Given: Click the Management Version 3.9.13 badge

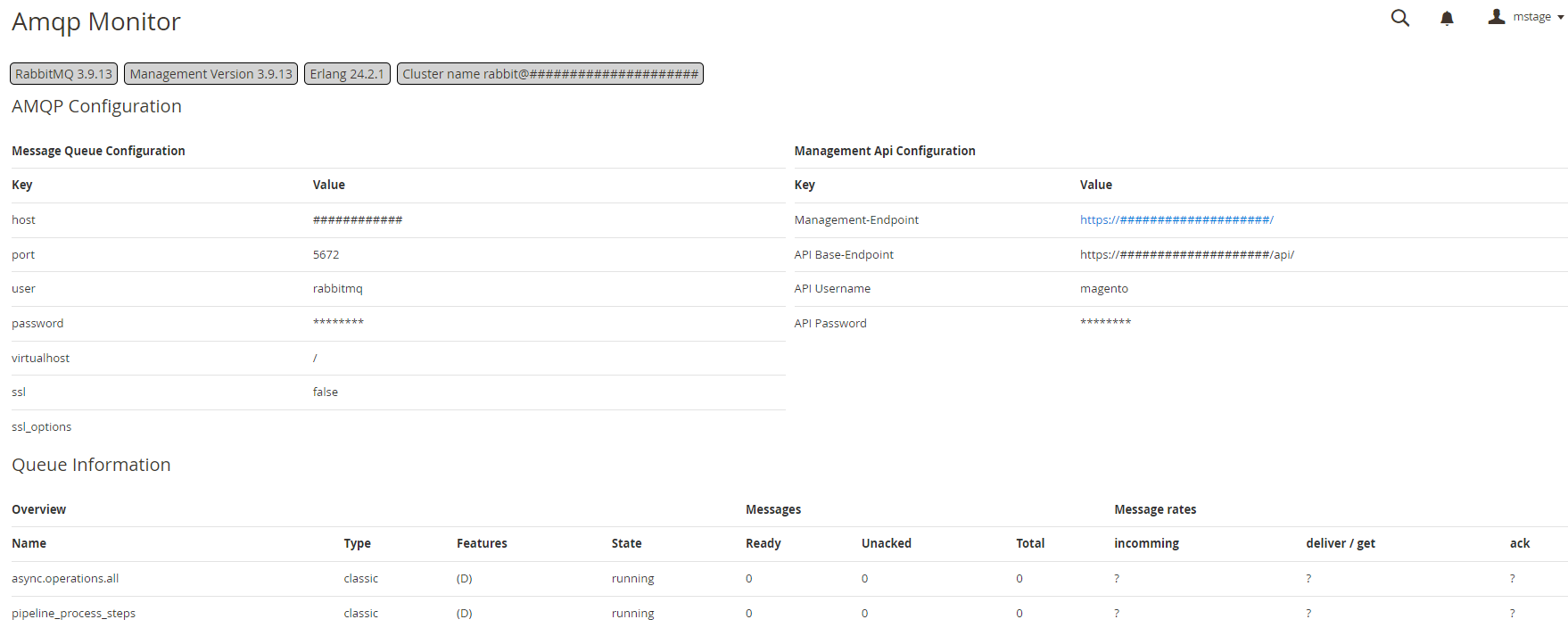Looking at the screenshot, I should pos(210,74).
